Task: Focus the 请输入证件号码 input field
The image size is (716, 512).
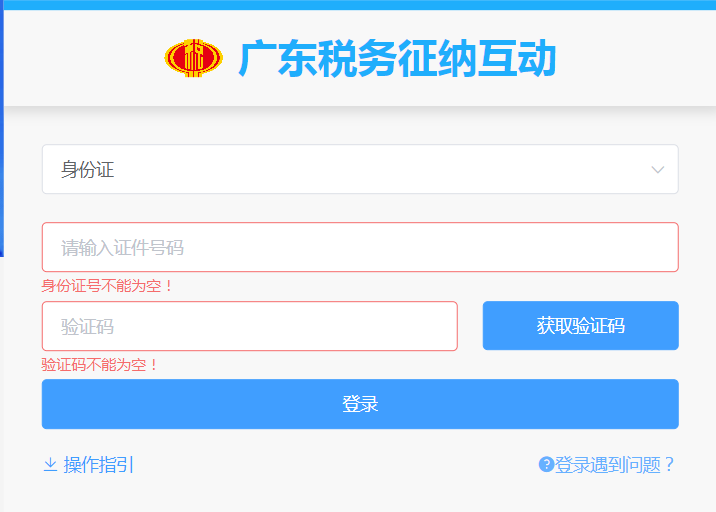Action: pyautogui.click(x=360, y=247)
